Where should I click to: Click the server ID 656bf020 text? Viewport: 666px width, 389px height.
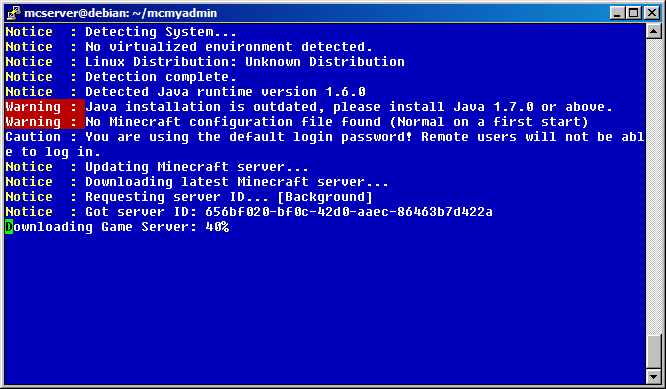349,211
